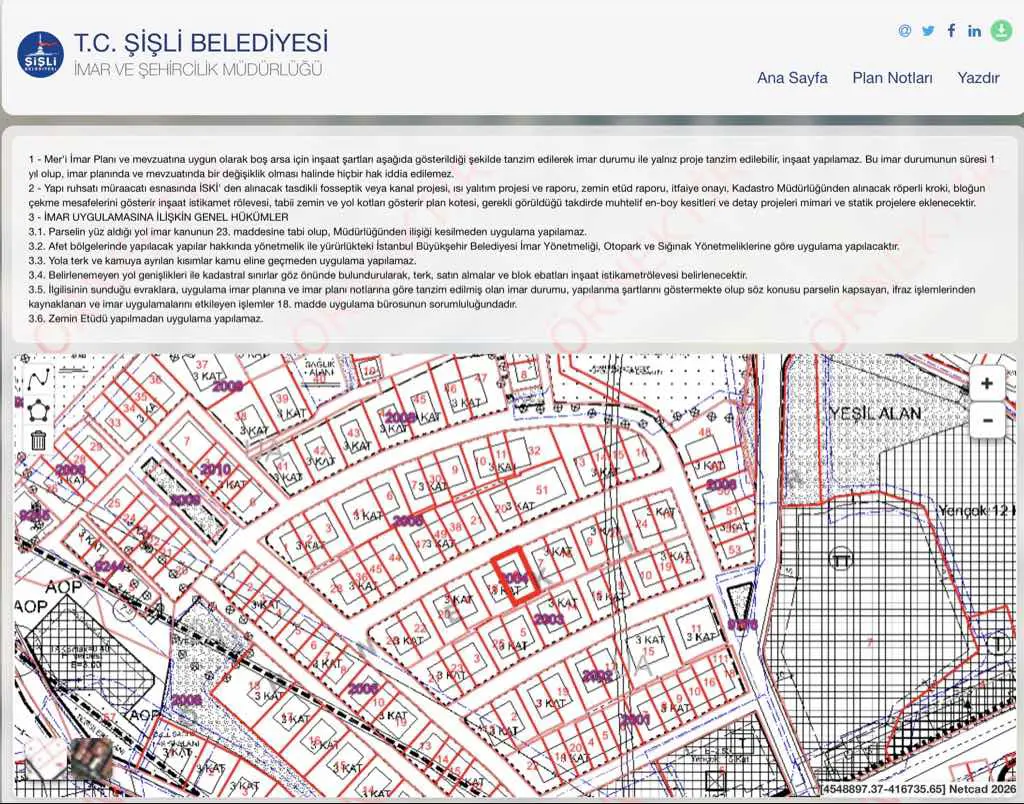This screenshot has width=1024, height=804.
Task: Open the email @ share icon
Action: [904, 31]
